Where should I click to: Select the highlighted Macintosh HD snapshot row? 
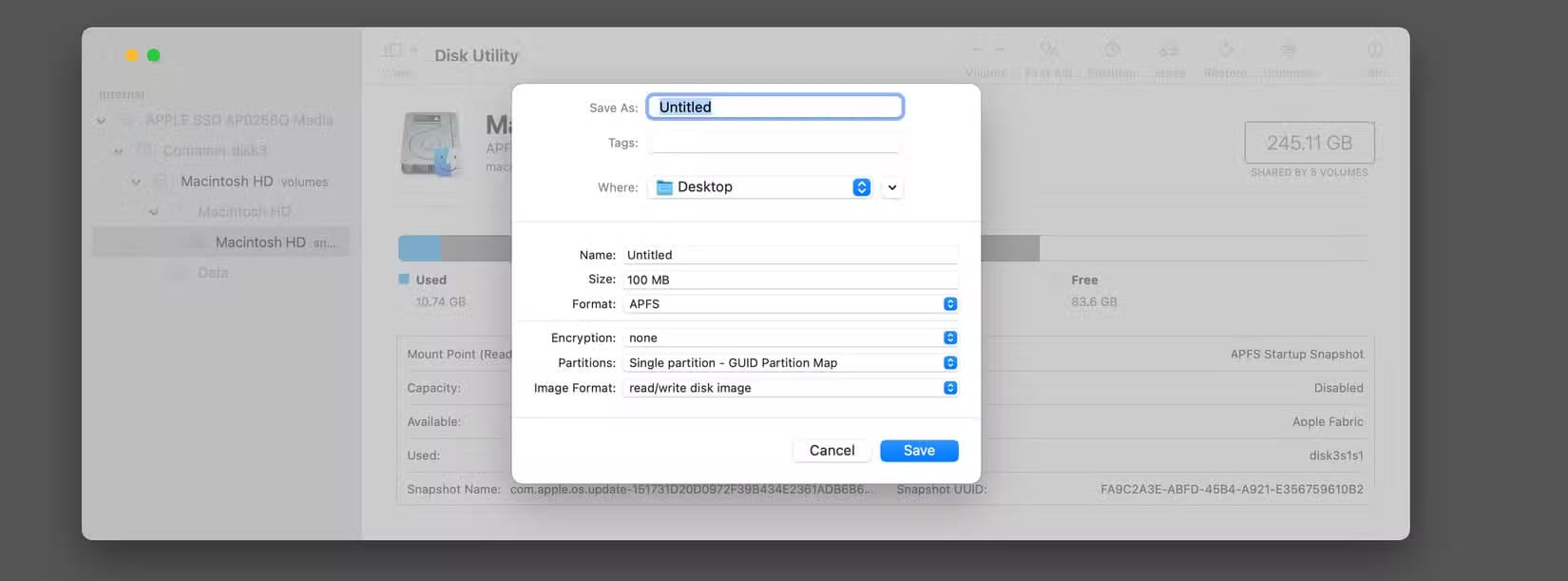(220, 242)
